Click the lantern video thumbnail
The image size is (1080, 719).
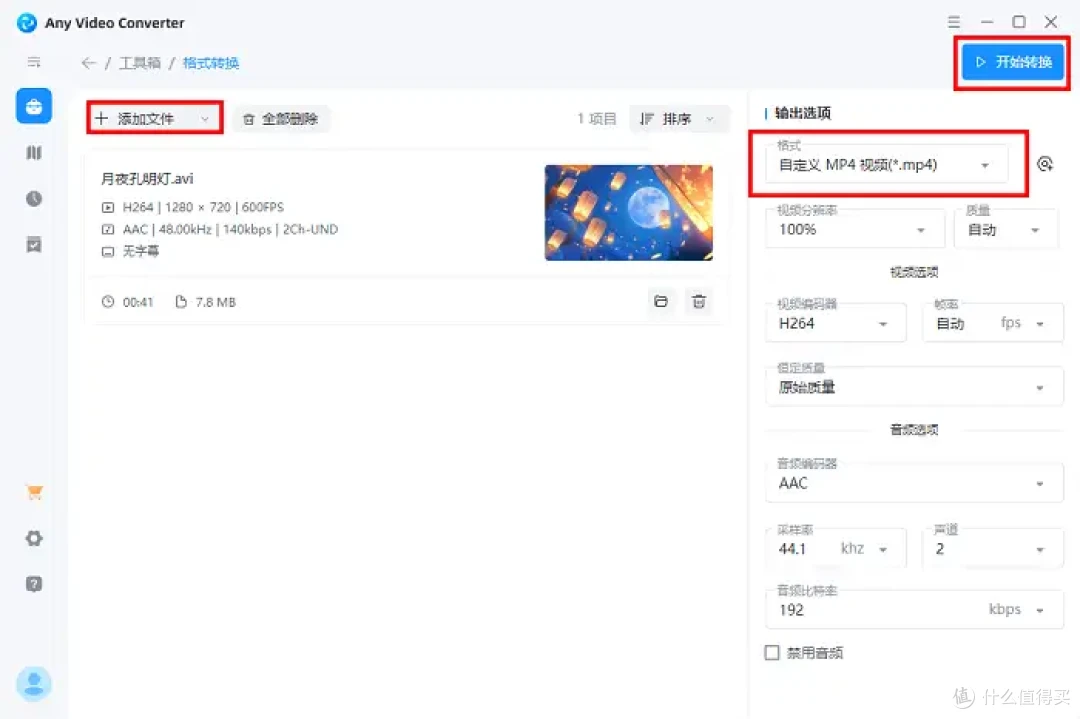[628, 212]
